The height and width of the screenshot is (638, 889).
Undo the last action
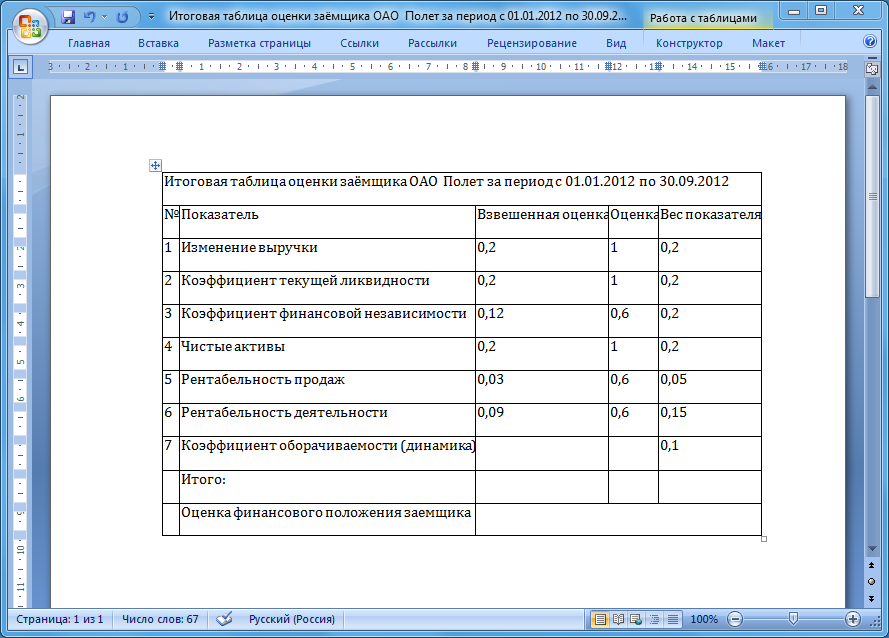90,16
